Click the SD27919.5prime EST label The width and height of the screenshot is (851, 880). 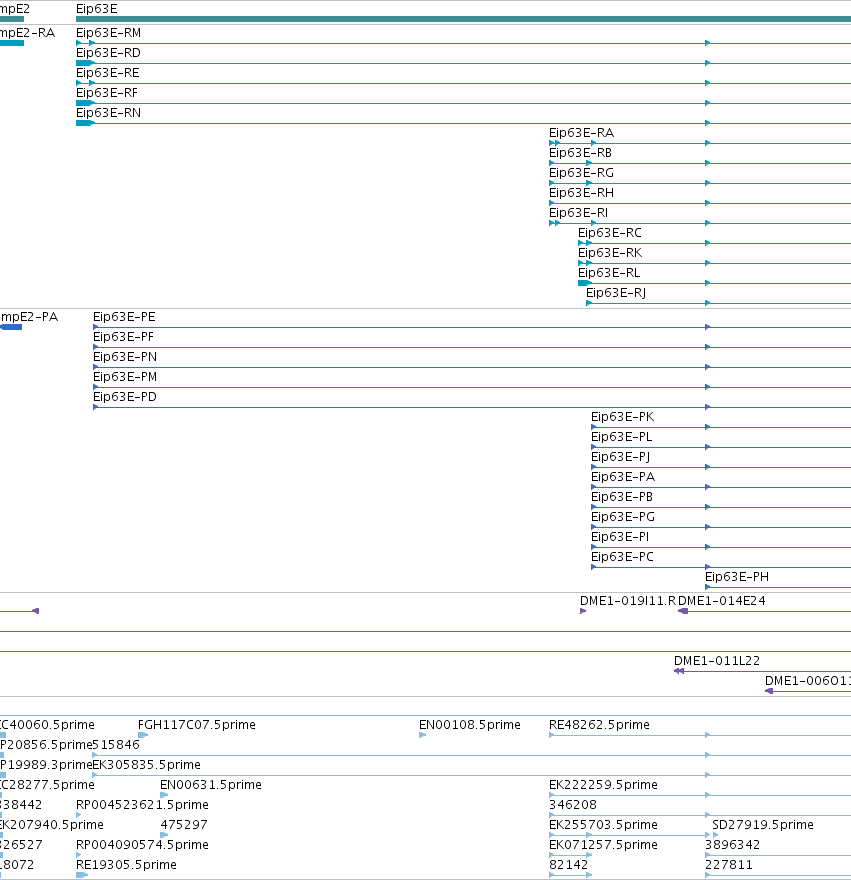tap(763, 825)
